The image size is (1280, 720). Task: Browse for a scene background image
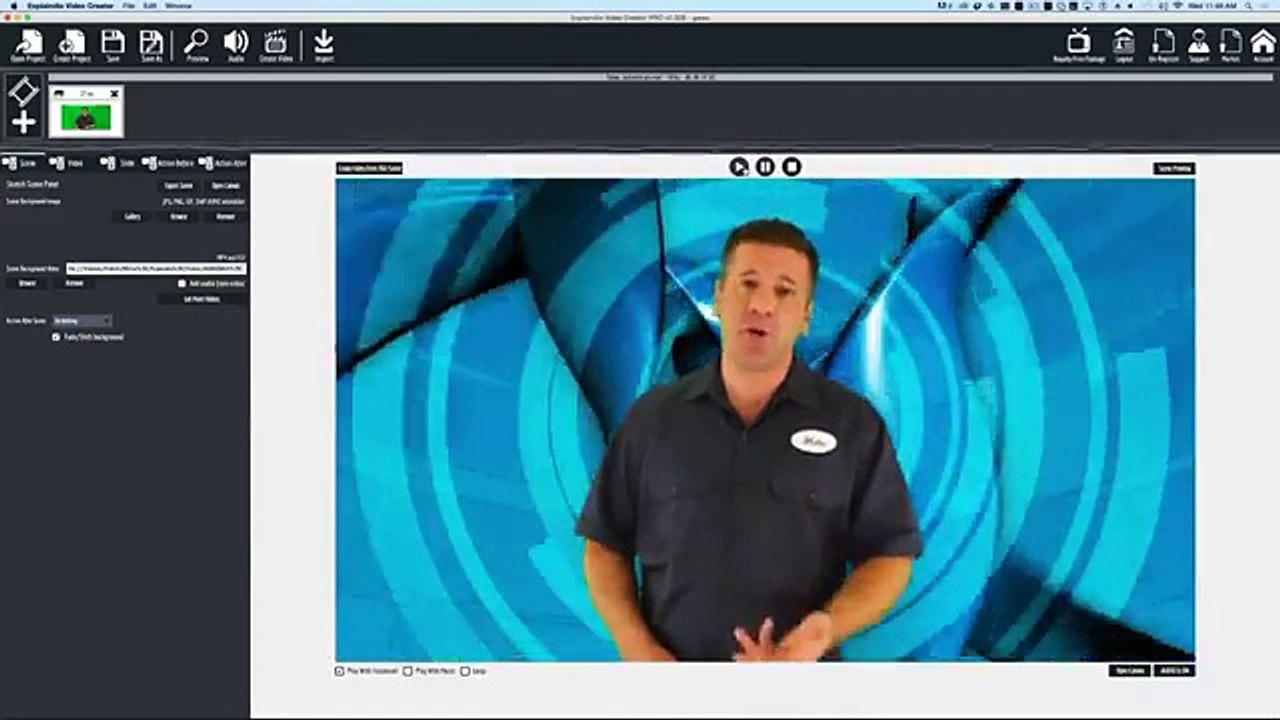coord(179,216)
